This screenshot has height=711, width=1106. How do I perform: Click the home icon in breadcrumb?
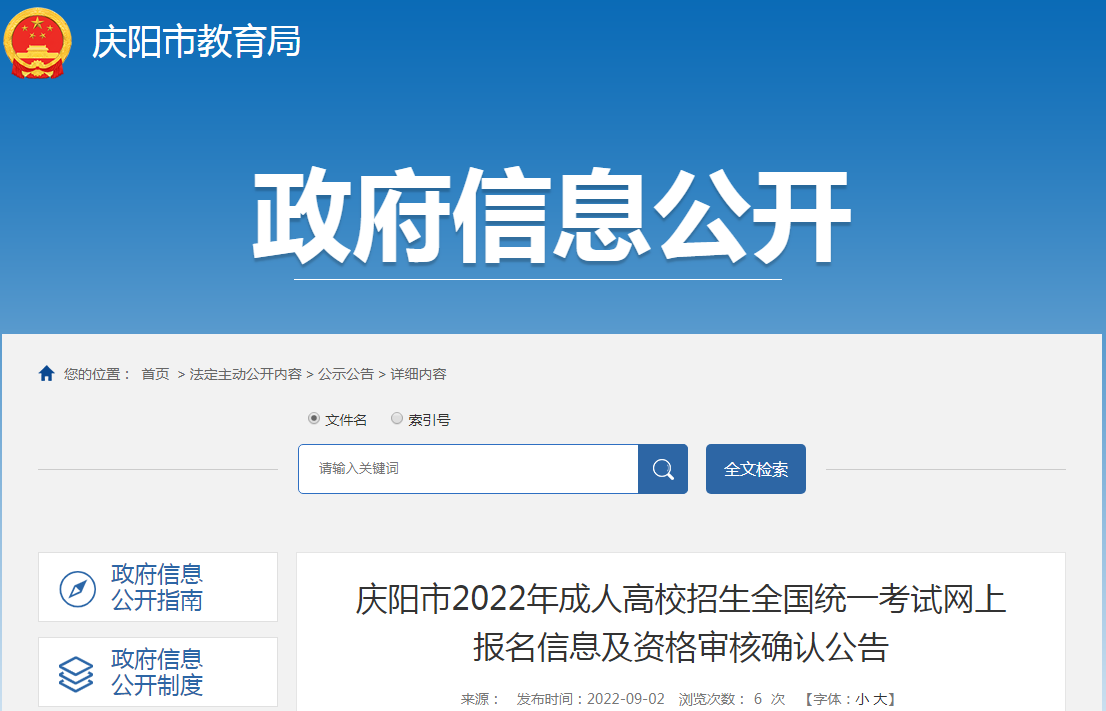click(47, 374)
